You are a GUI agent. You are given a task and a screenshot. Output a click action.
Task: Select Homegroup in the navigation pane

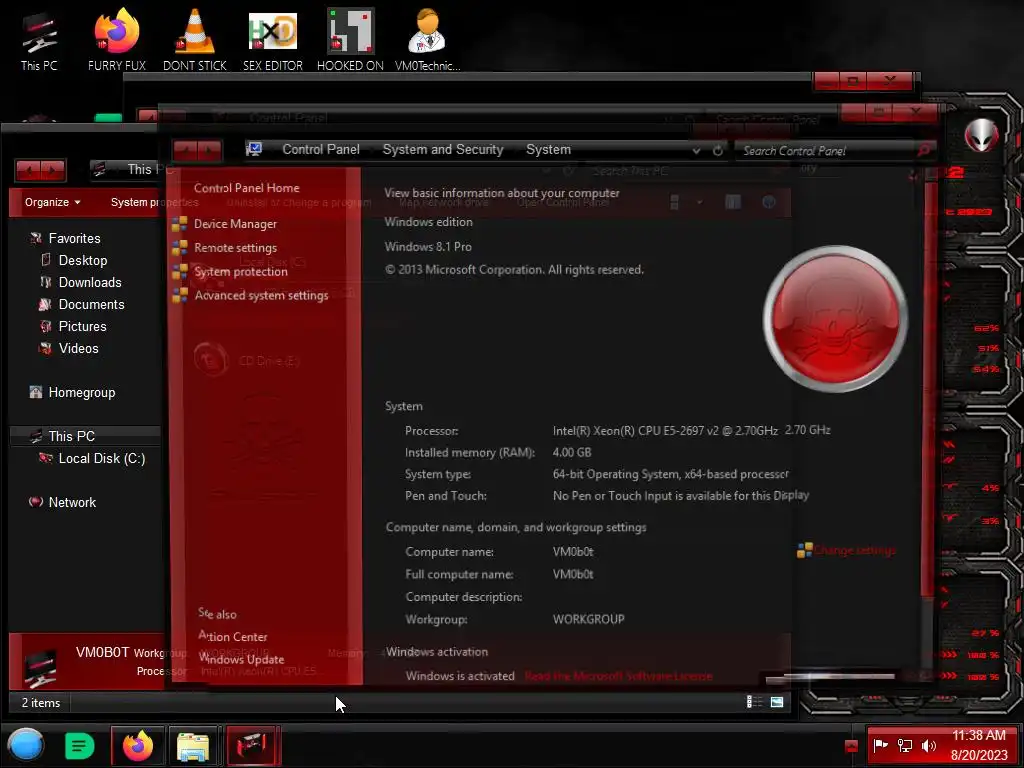[x=82, y=392]
